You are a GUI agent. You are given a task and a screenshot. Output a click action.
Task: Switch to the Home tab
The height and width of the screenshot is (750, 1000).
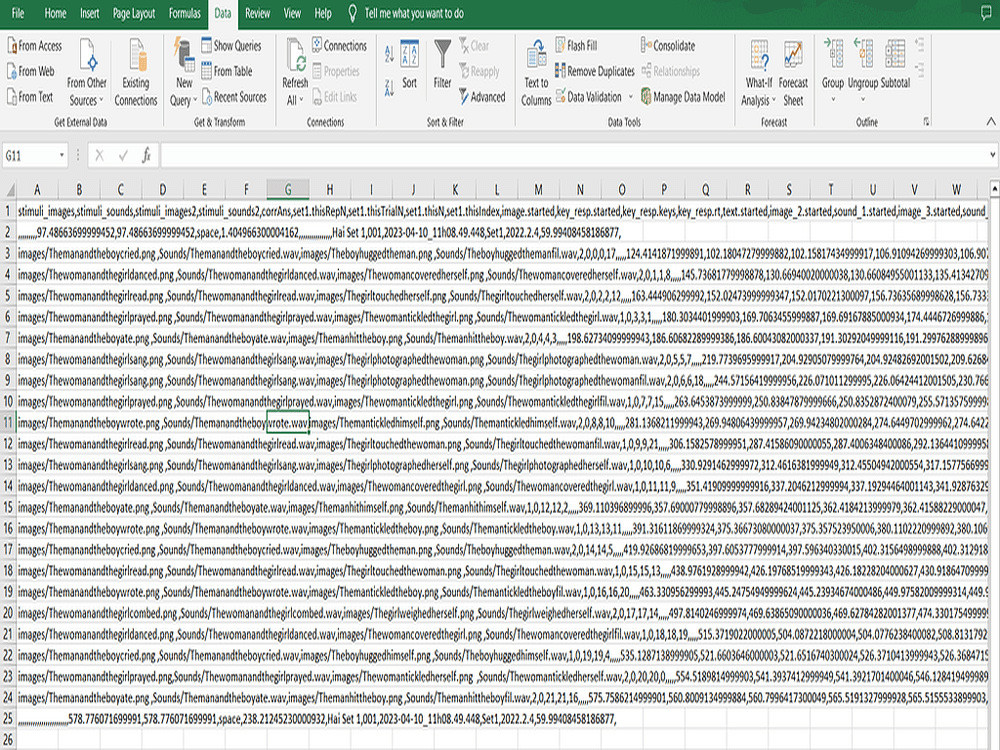[x=55, y=13]
